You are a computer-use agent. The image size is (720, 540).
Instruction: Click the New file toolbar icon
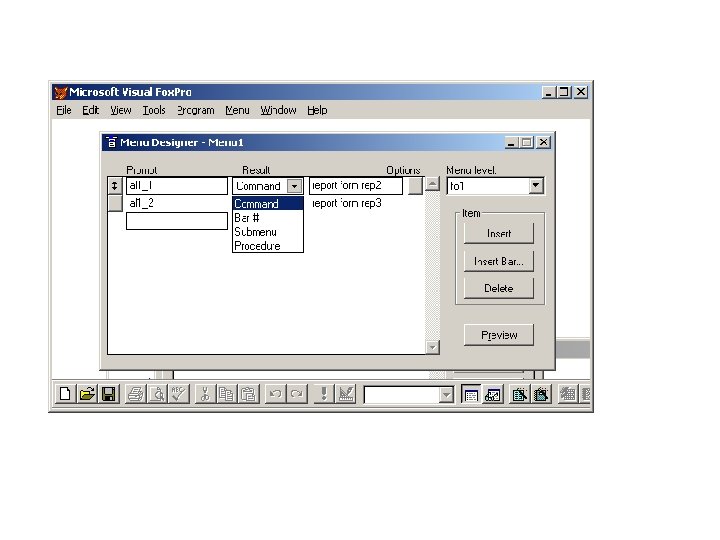tap(65, 394)
